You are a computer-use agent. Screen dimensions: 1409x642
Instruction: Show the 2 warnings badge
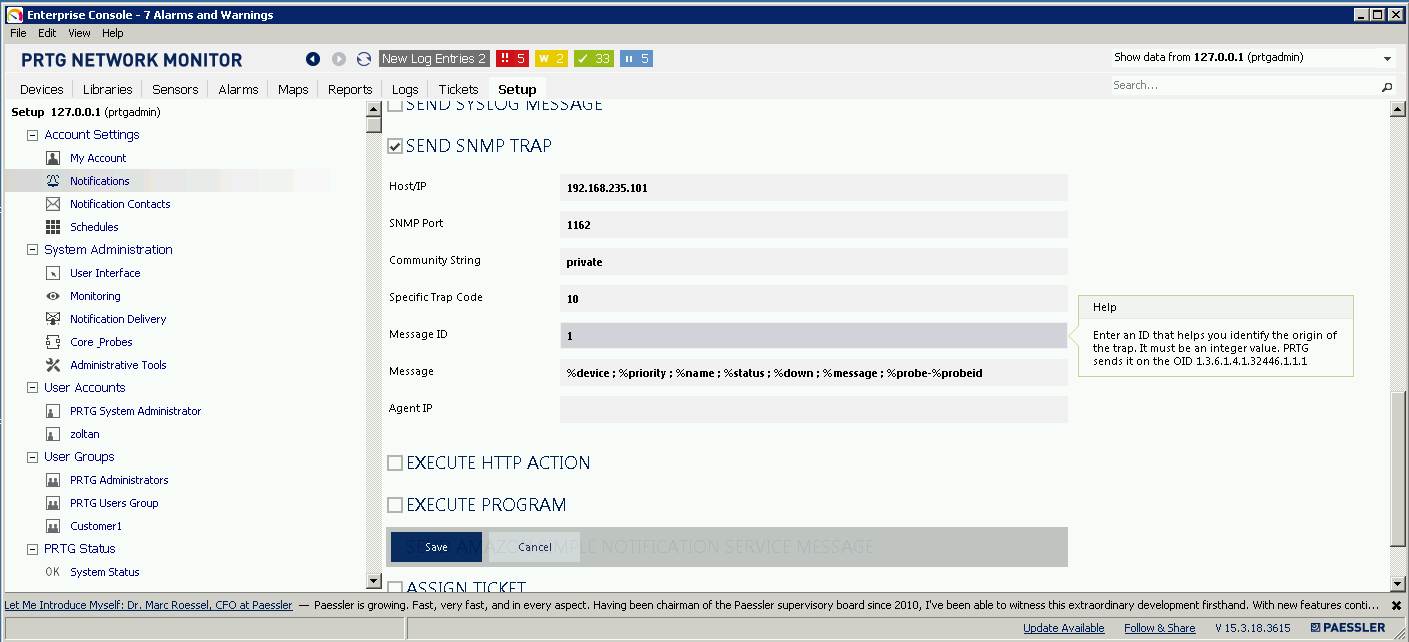[x=551, y=59]
